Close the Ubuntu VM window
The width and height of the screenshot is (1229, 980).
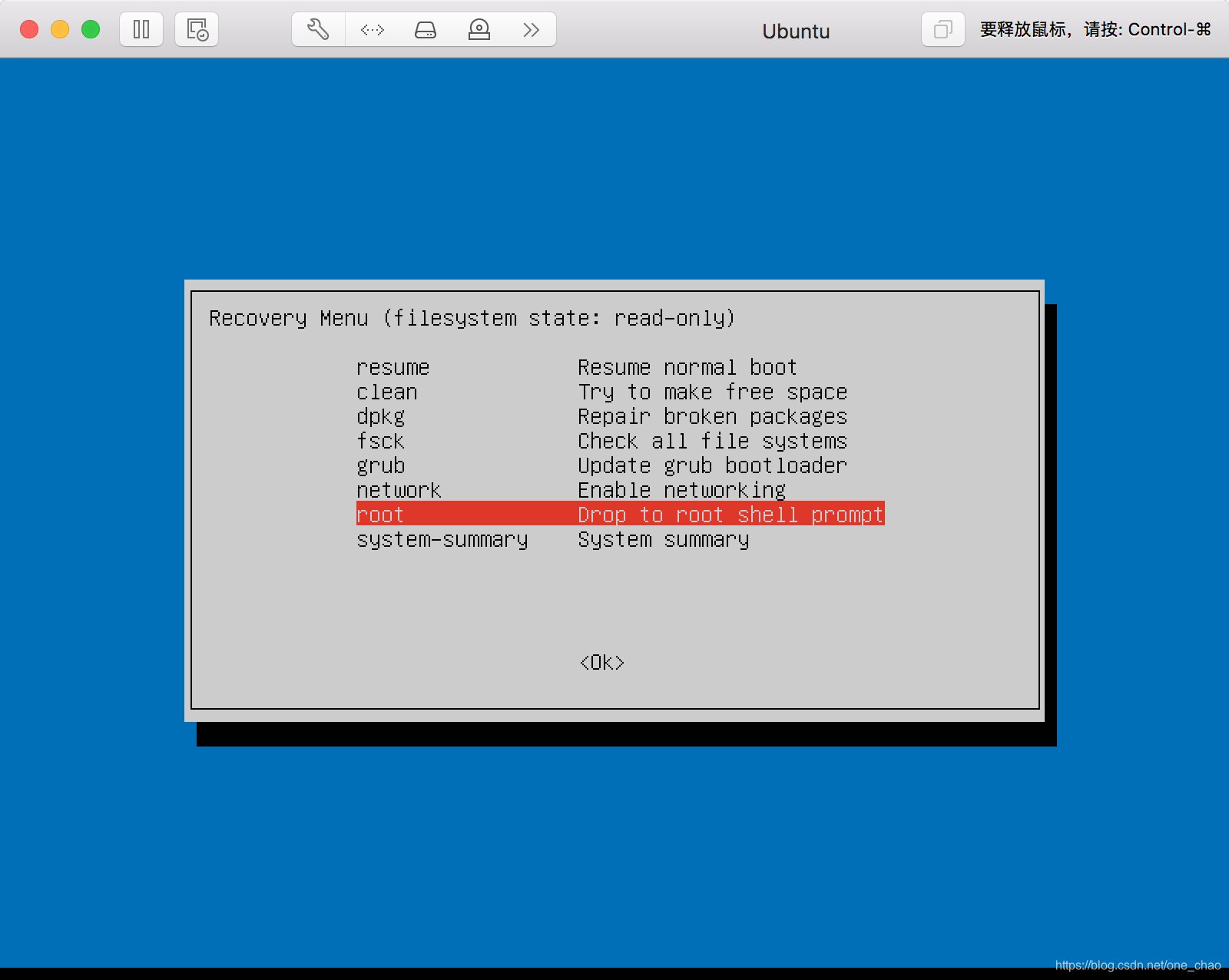point(29,30)
